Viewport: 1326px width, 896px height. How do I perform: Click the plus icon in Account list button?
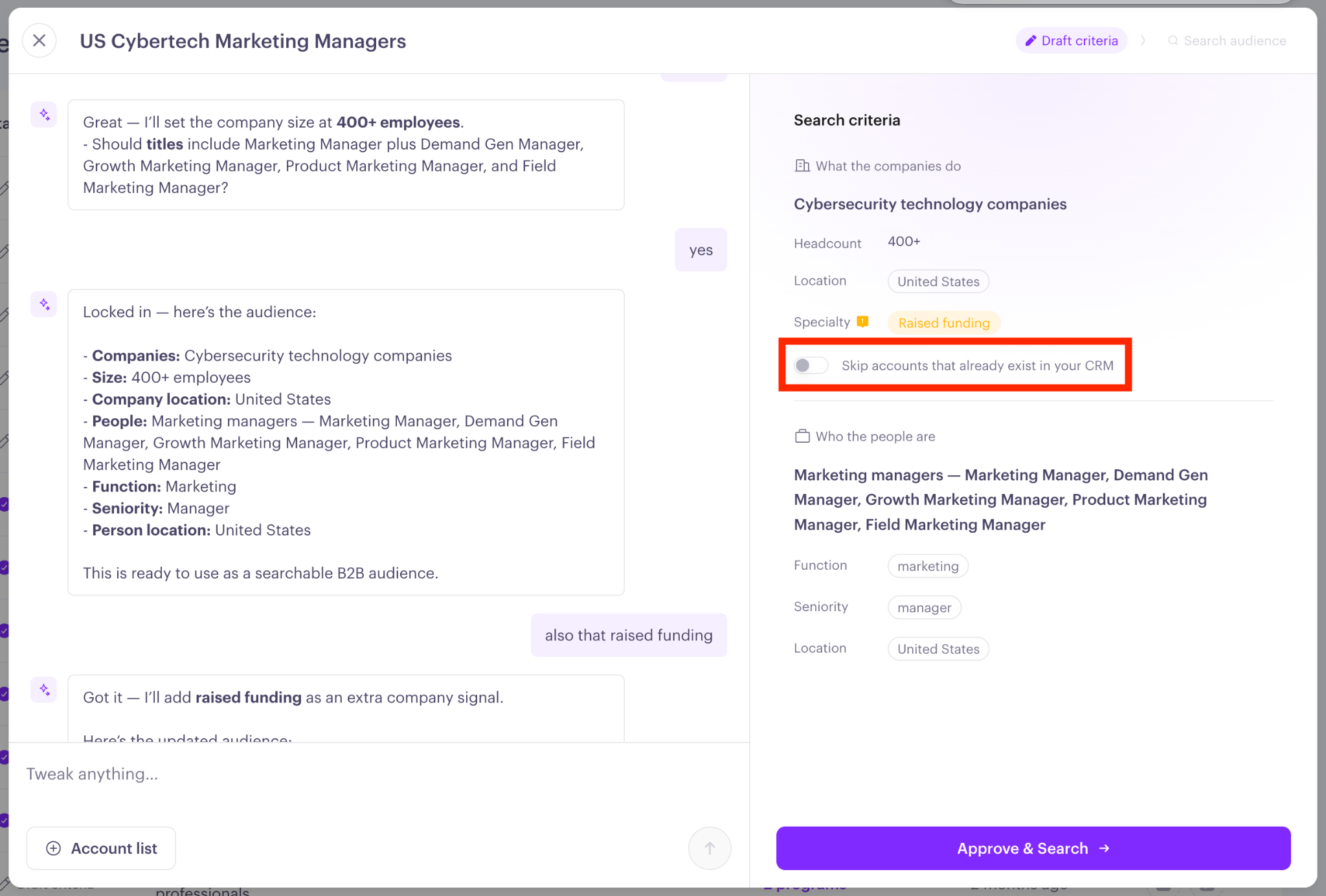pyautogui.click(x=54, y=848)
